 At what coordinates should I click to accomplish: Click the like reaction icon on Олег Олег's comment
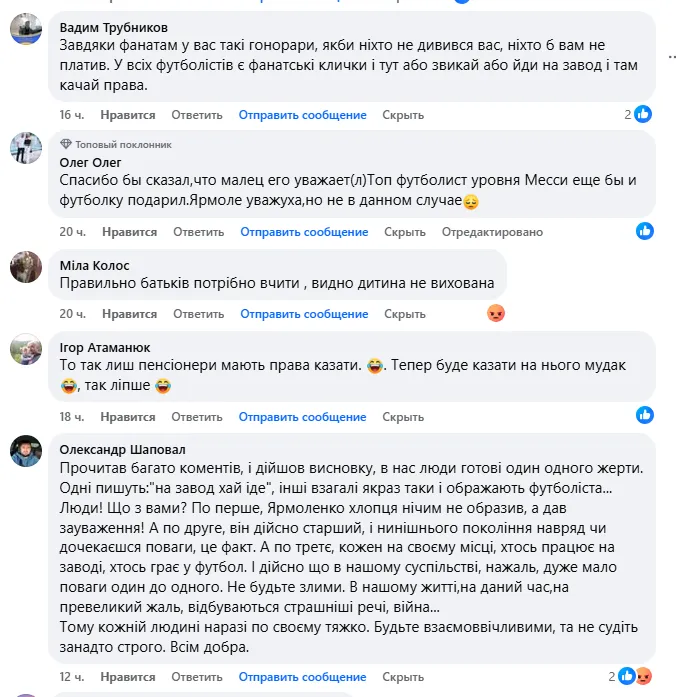tap(645, 231)
